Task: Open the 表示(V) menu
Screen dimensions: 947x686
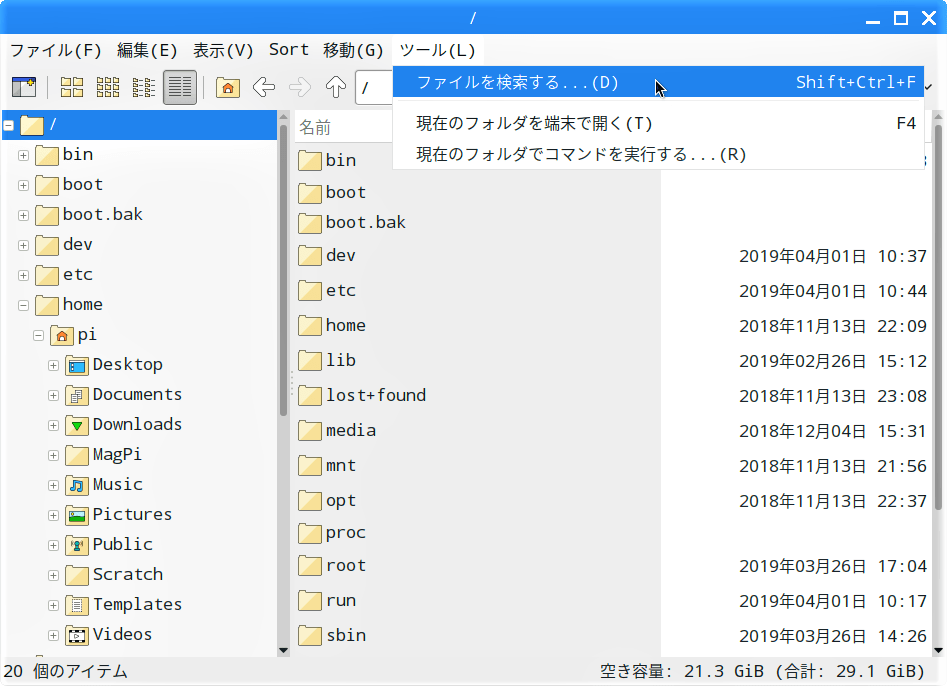Action: click(x=223, y=50)
